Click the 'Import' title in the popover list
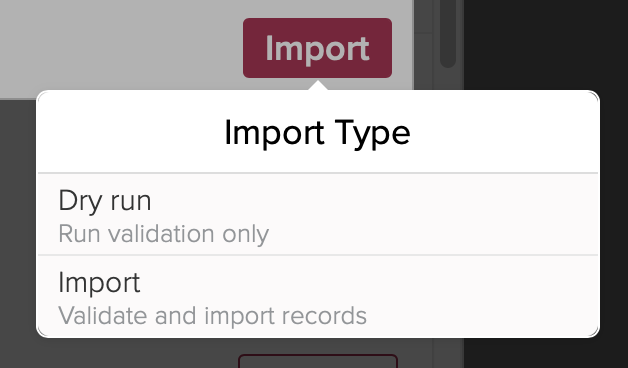The image size is (628, 368). (99, 283)
